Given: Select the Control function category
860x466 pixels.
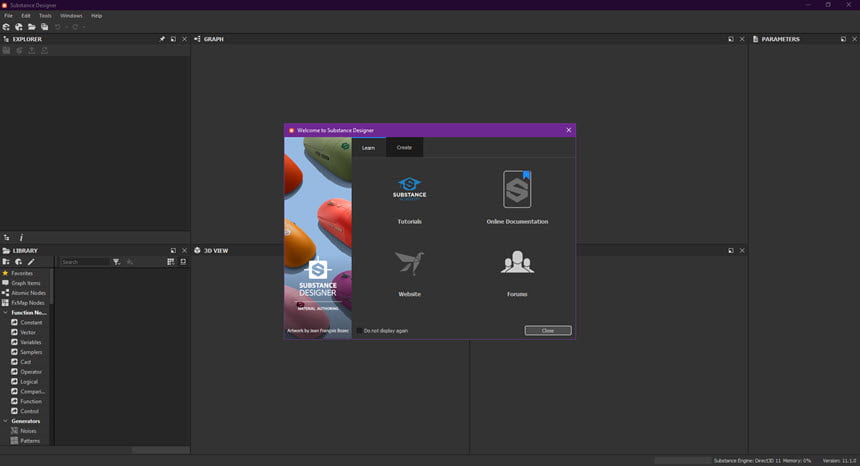Looking at the screenshot, I should (29, 411).
